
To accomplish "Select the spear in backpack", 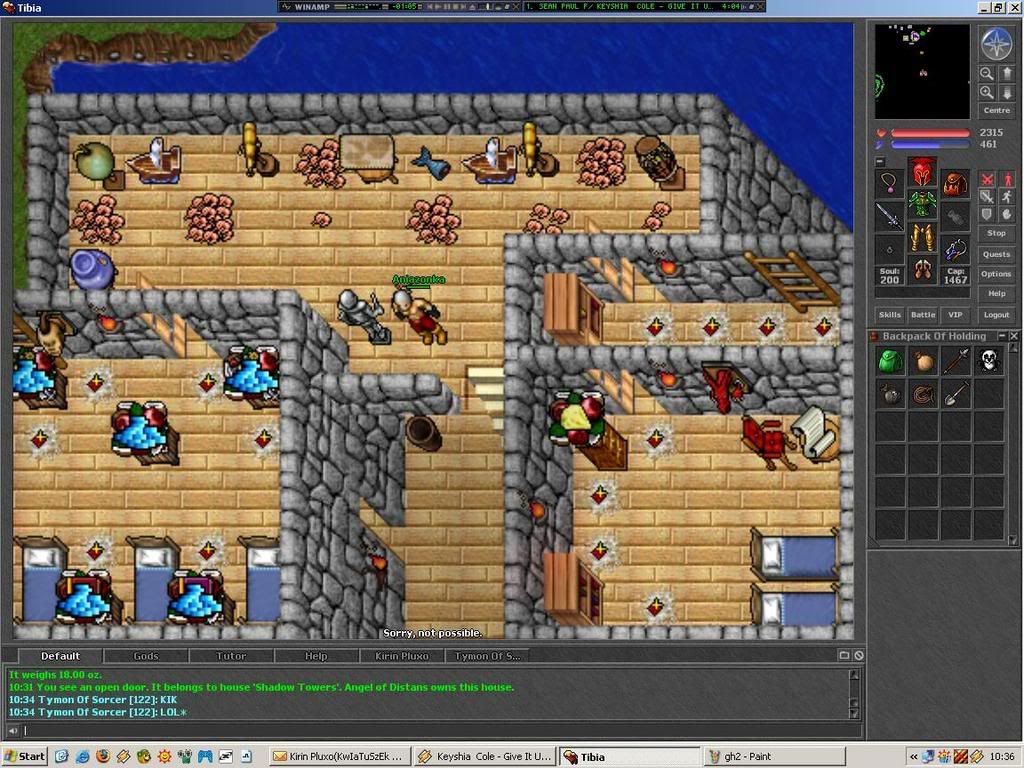I will pyautogui.click(x=956, y=361).
